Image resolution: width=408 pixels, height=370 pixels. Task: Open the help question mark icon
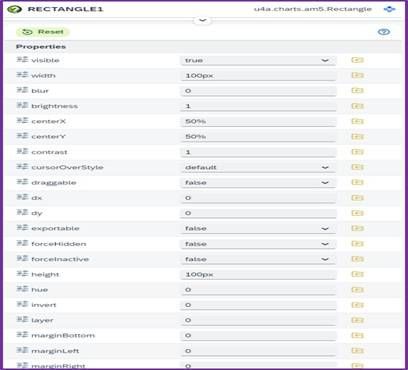coord(384,32)
